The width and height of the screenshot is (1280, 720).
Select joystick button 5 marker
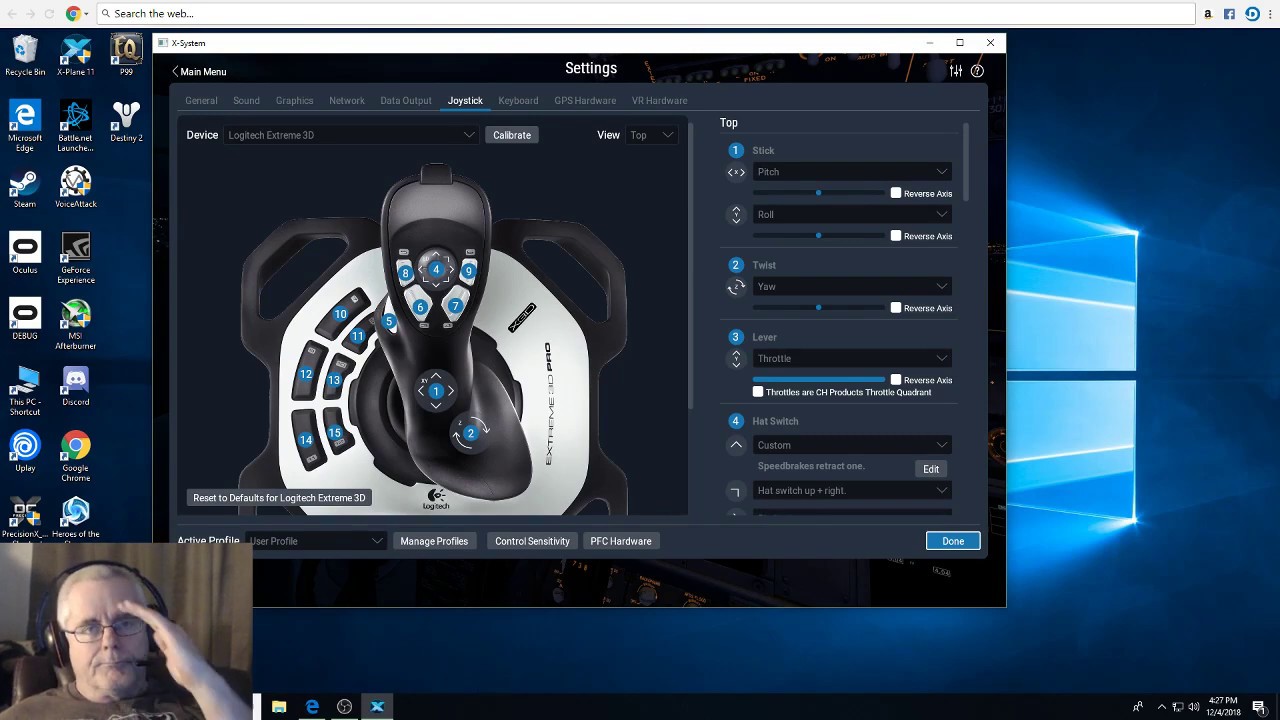click(389, 322)
